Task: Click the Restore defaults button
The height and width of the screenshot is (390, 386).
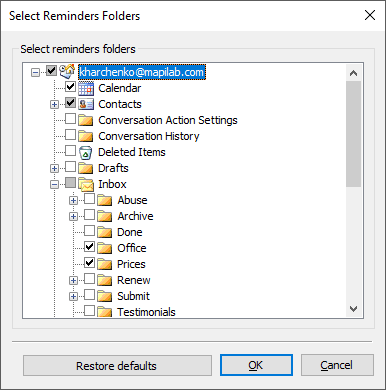Action: click(117, 365)
